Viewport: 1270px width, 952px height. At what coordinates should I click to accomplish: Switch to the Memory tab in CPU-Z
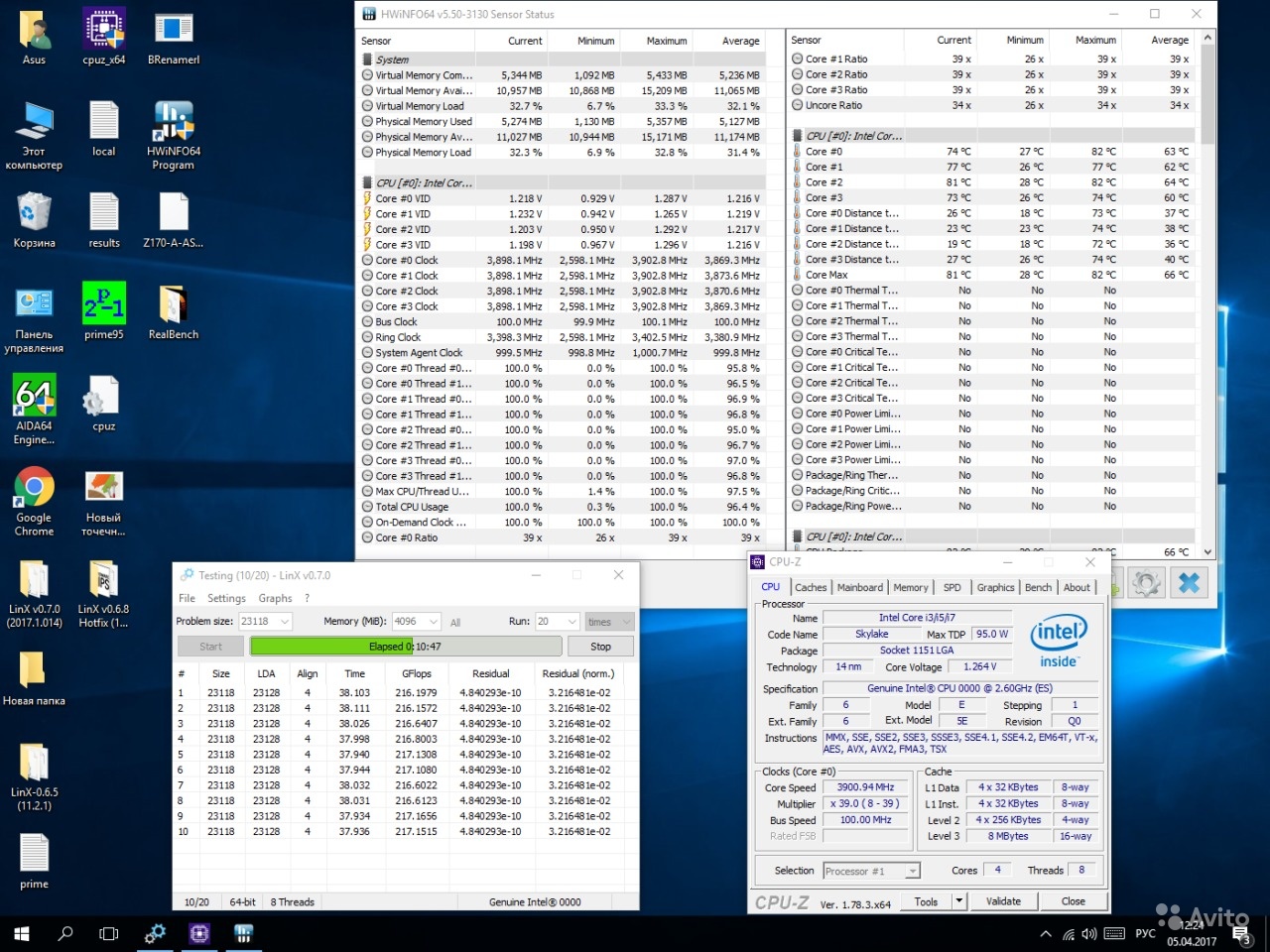point(911,587)
